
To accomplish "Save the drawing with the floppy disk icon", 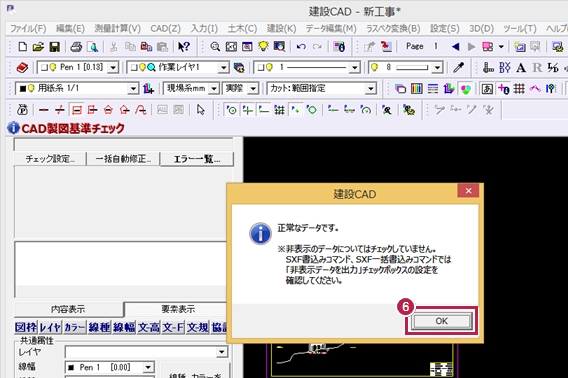I will tap(55, 47).
